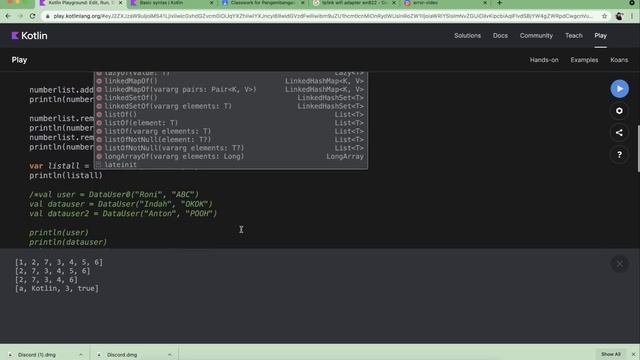Choose linkedSetOf(vararg elements: T) suggestion
This screenshot has height=360, width=640.
click(x=231, y=106)
